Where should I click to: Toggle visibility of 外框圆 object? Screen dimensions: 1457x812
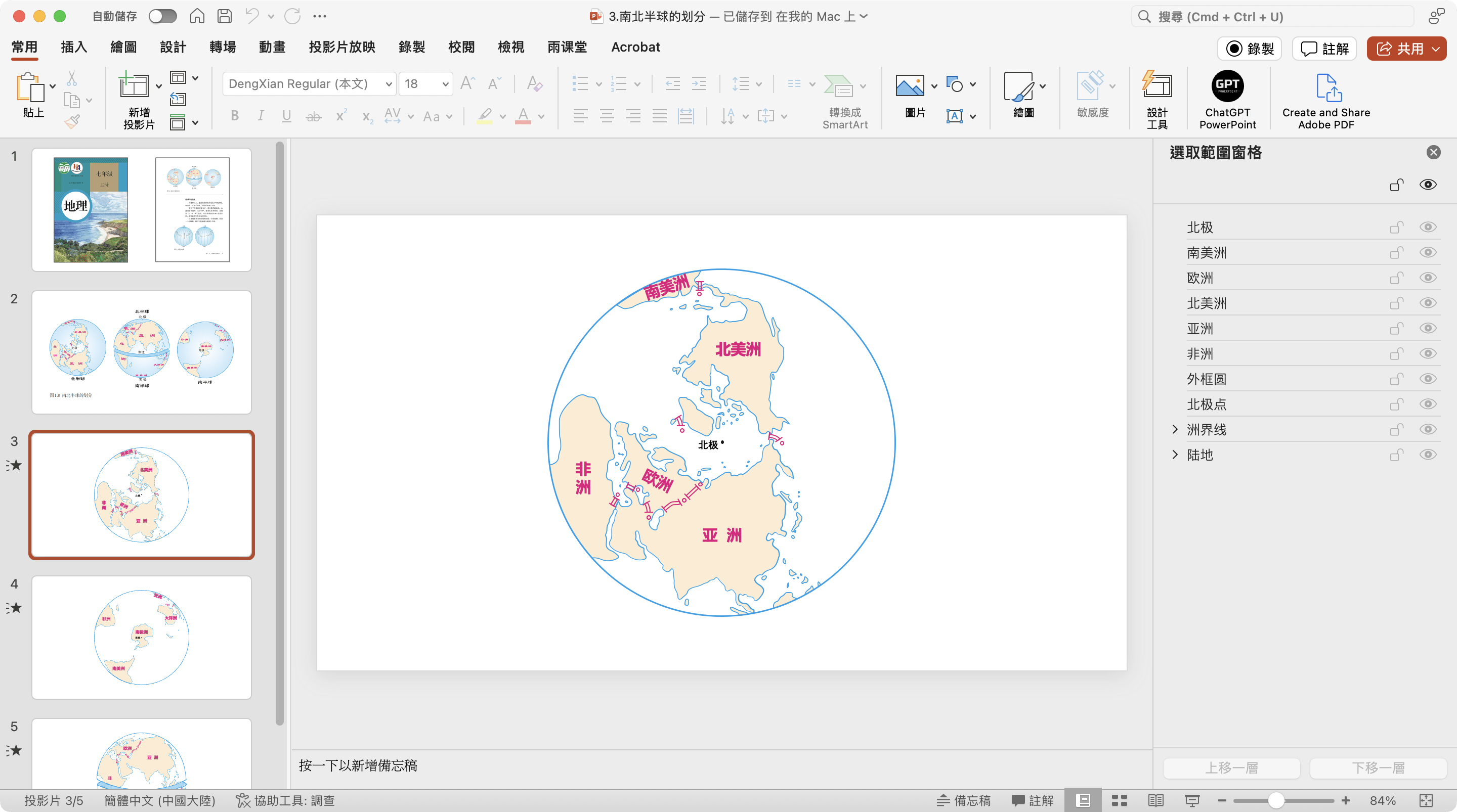pos(1428,379)
